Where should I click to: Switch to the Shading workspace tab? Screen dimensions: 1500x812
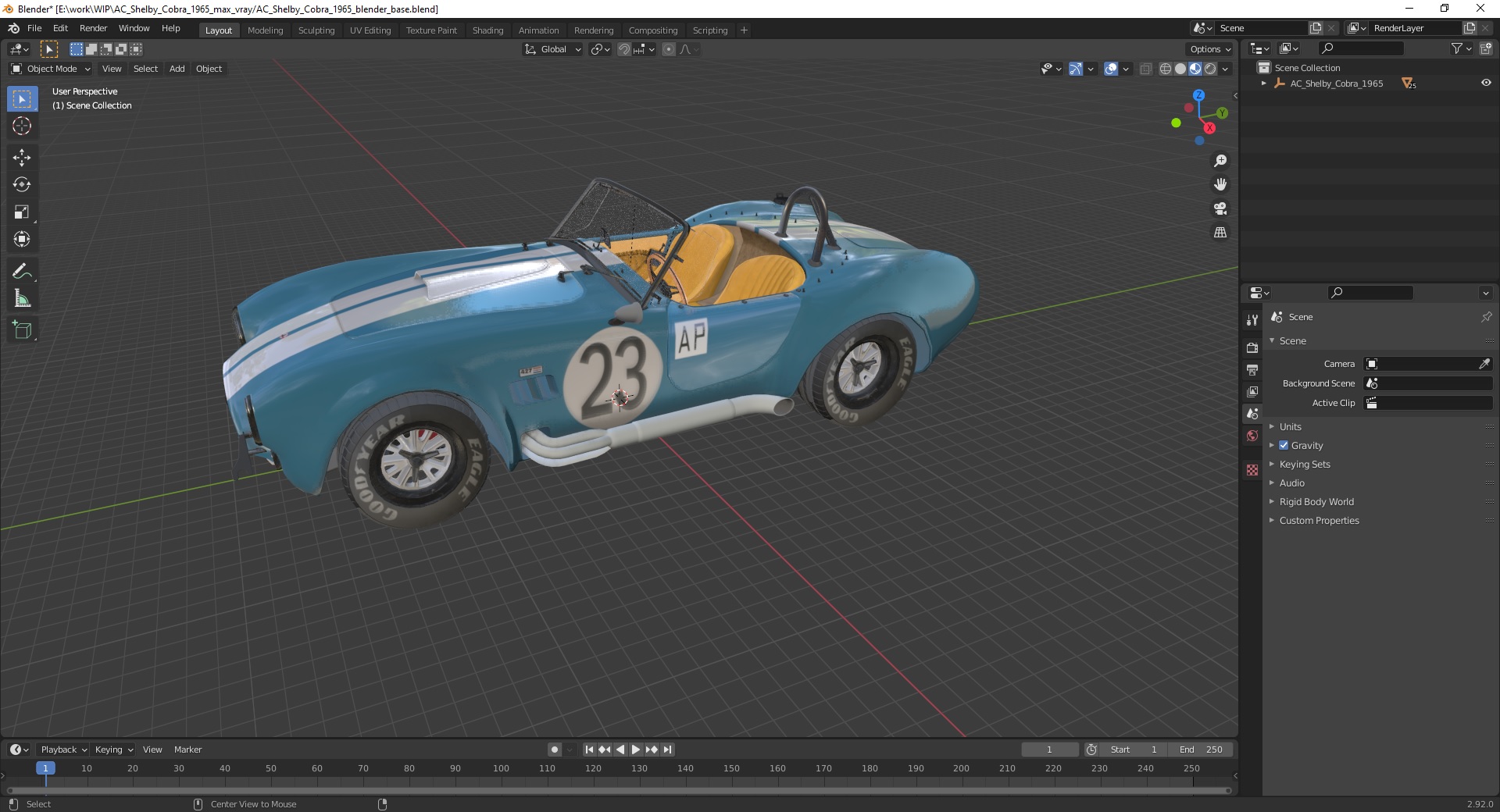[x=487, y=30]
